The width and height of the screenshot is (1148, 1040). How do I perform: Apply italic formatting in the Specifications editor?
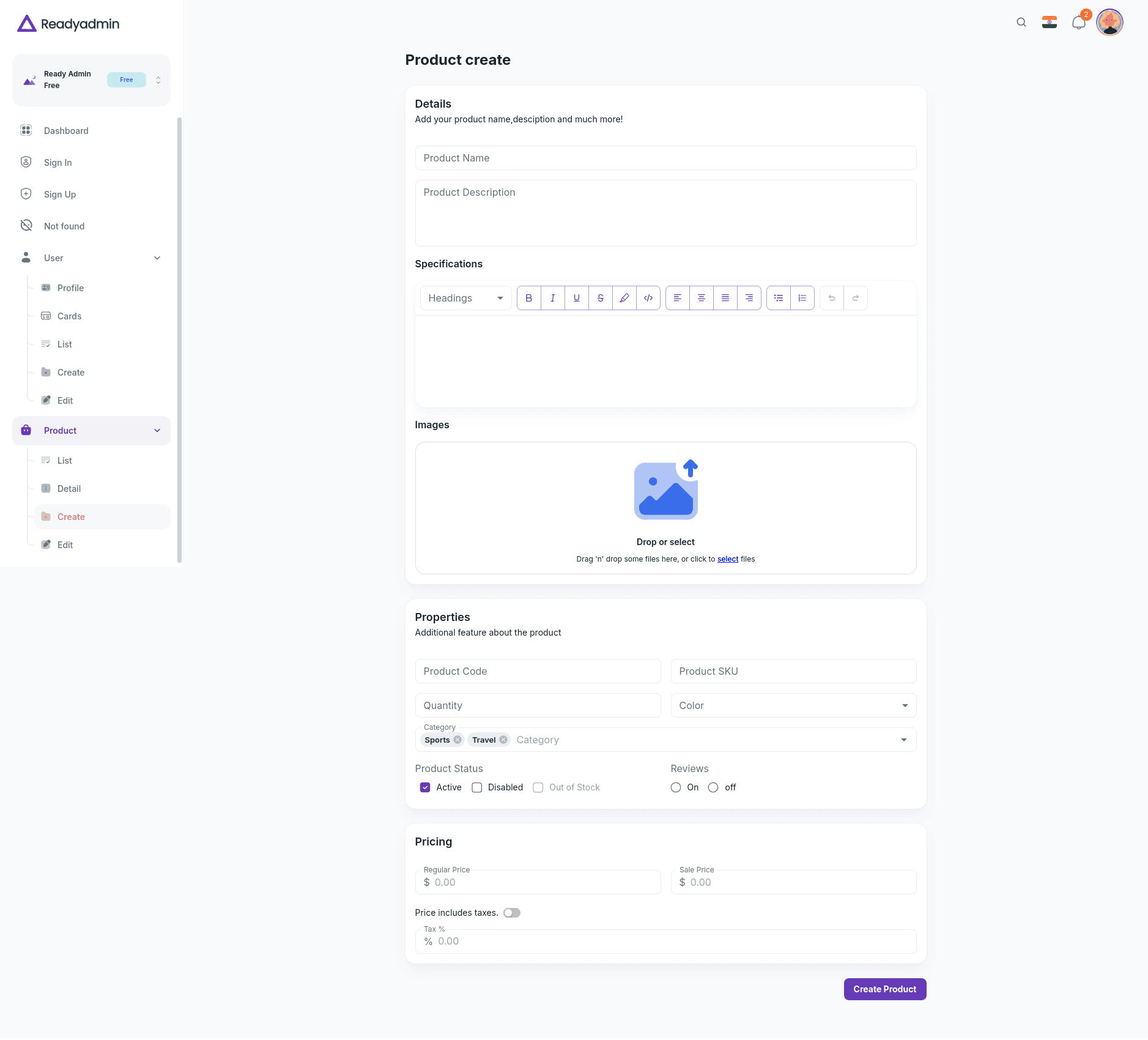[552, 298]
